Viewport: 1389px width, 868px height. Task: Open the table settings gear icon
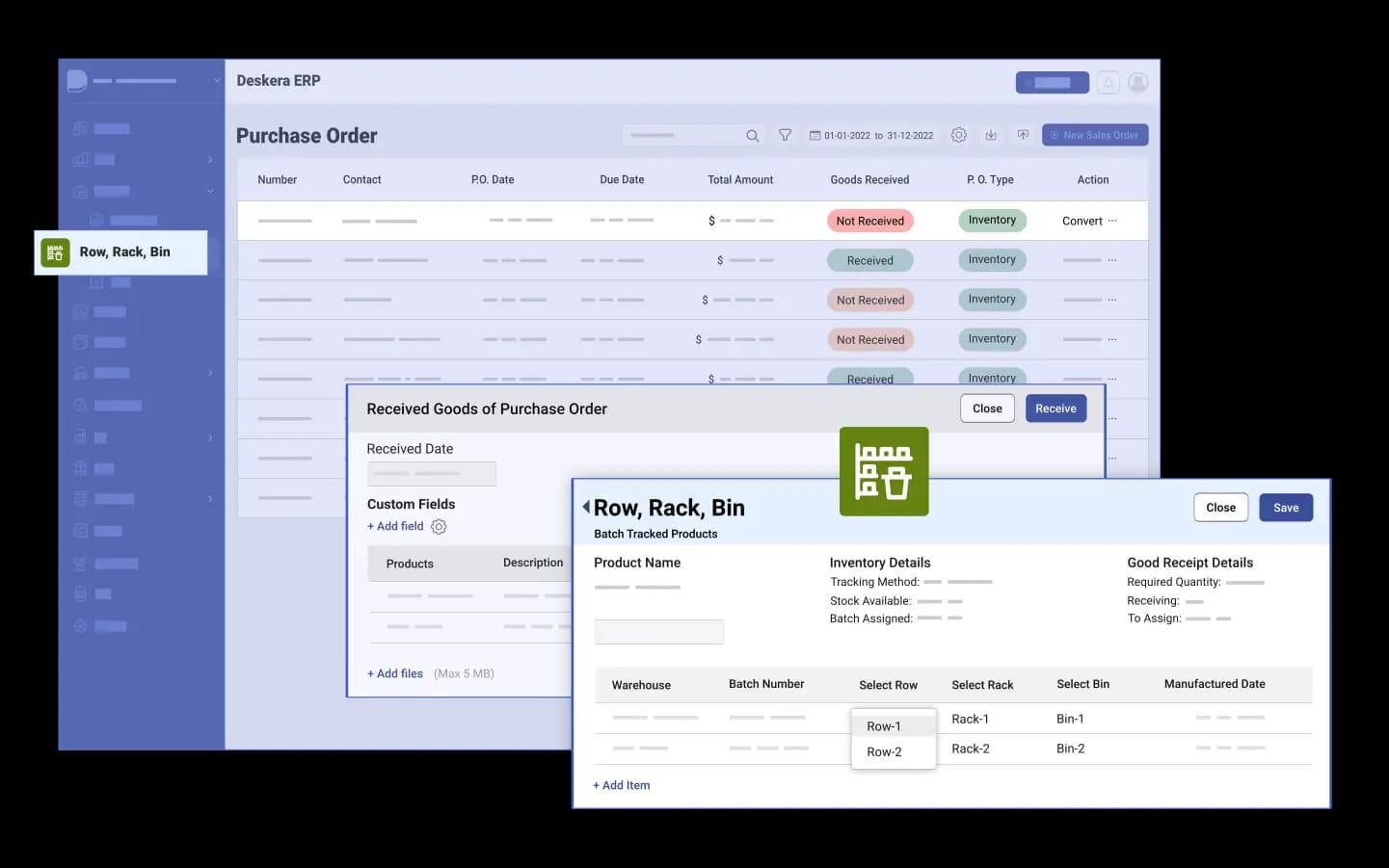(x=958, y=136)
